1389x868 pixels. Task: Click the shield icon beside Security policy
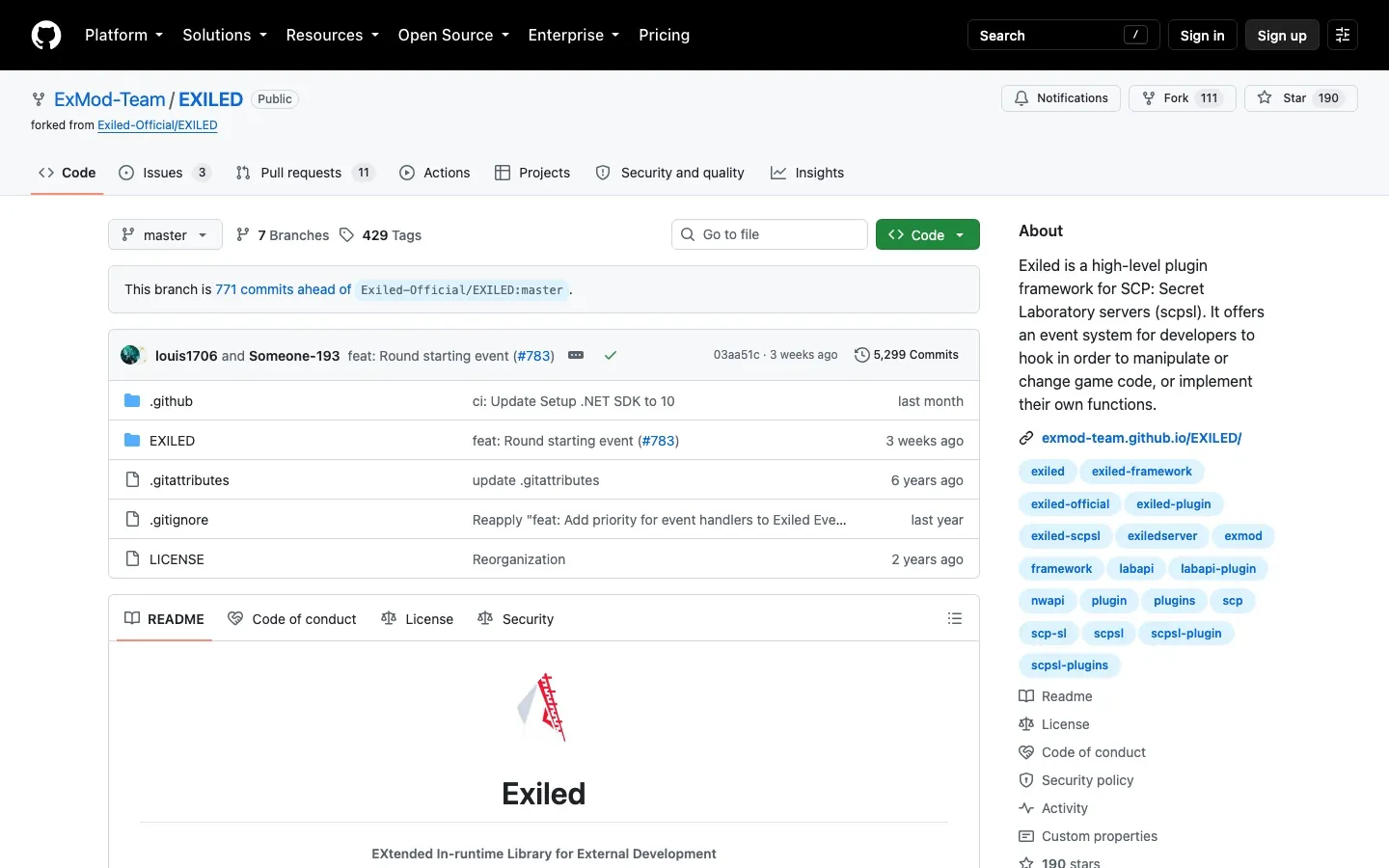(1026, 780)
